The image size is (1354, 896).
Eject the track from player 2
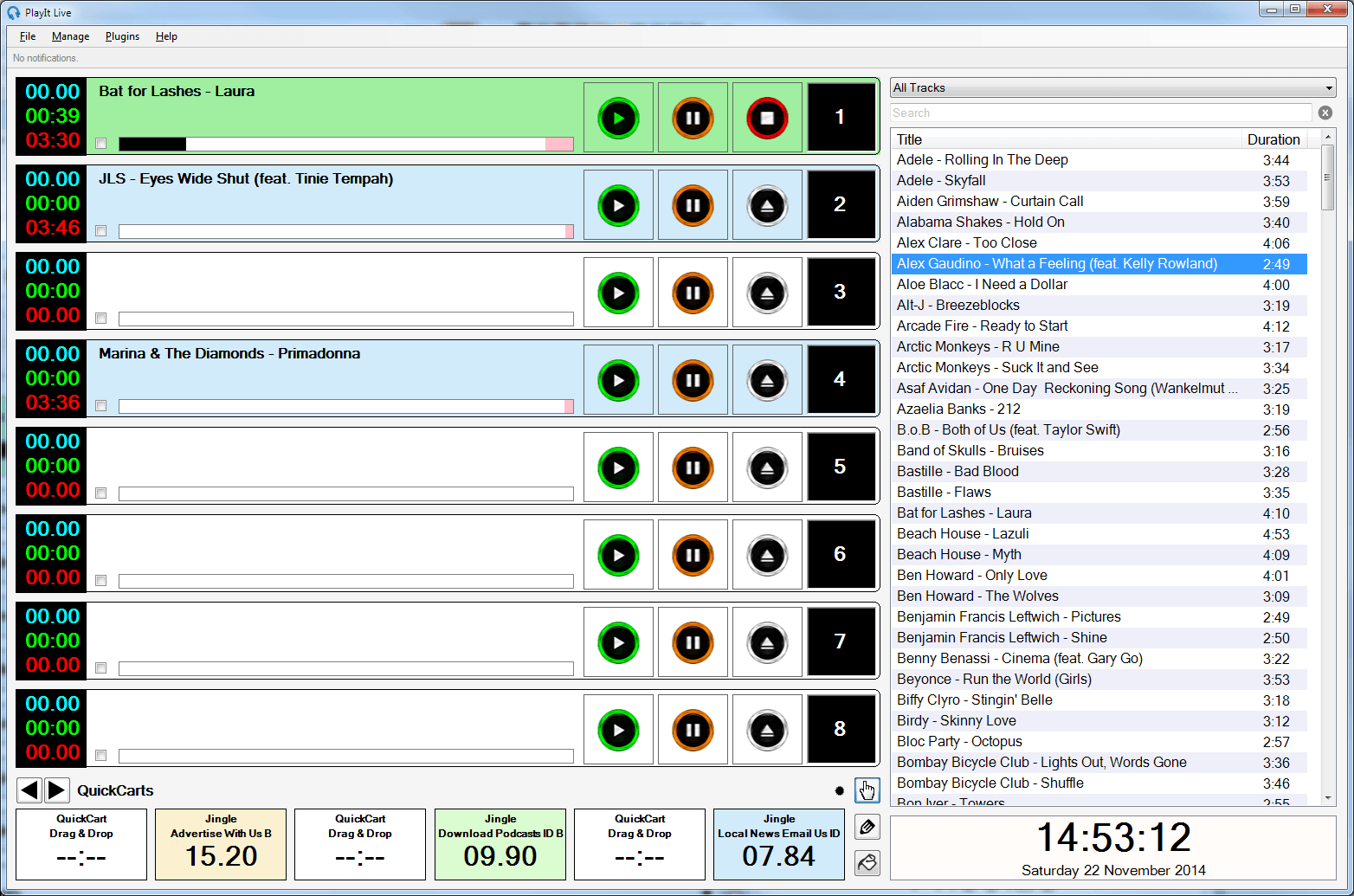tap(767, 205)
